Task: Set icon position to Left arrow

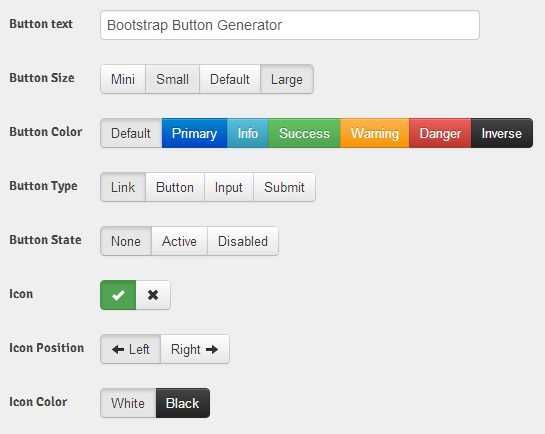Action: pyautogui.click(x=131, y=349)
